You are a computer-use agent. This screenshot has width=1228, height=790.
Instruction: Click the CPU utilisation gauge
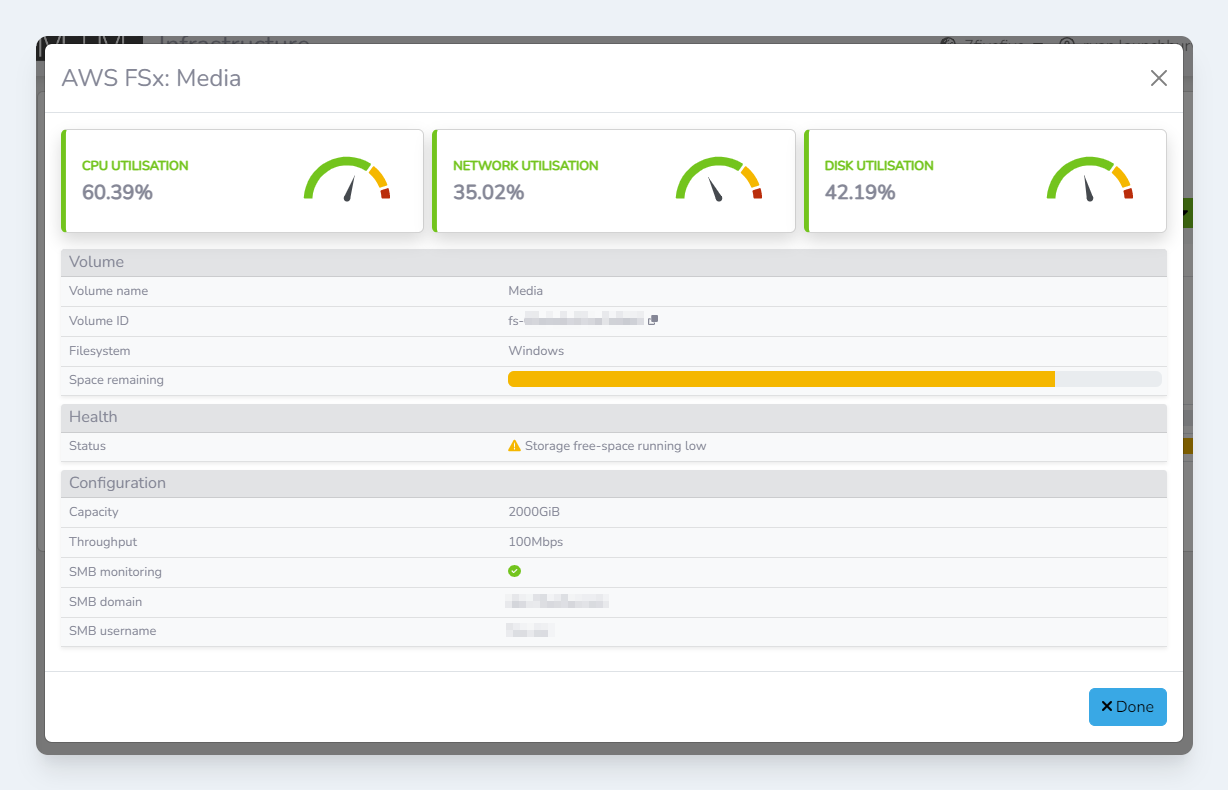[347, 180]
